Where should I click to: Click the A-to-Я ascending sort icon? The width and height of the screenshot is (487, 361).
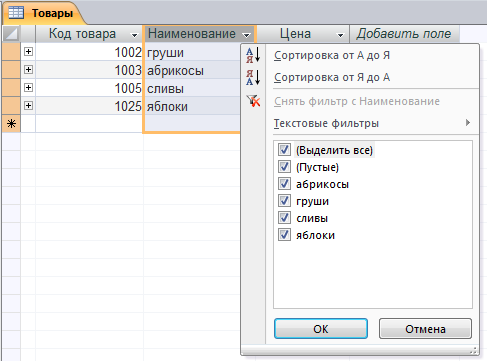click(x=253, y=55)
